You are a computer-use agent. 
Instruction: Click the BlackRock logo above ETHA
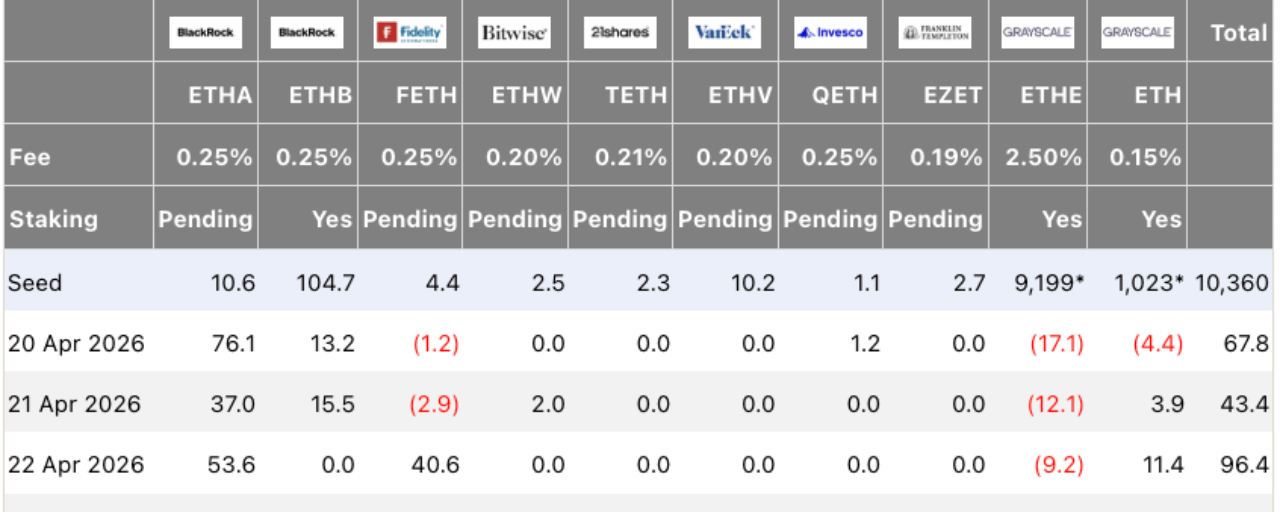(206, 32)
